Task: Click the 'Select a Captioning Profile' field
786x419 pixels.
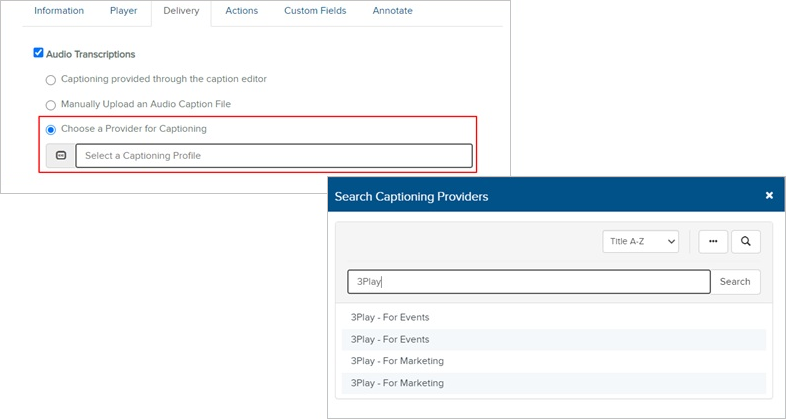Action: coord(273,156)
